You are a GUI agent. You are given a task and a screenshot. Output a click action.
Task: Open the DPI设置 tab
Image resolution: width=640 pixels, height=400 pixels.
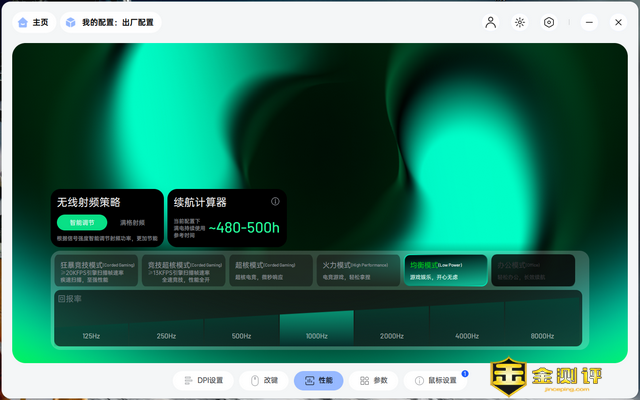(204, 381)
